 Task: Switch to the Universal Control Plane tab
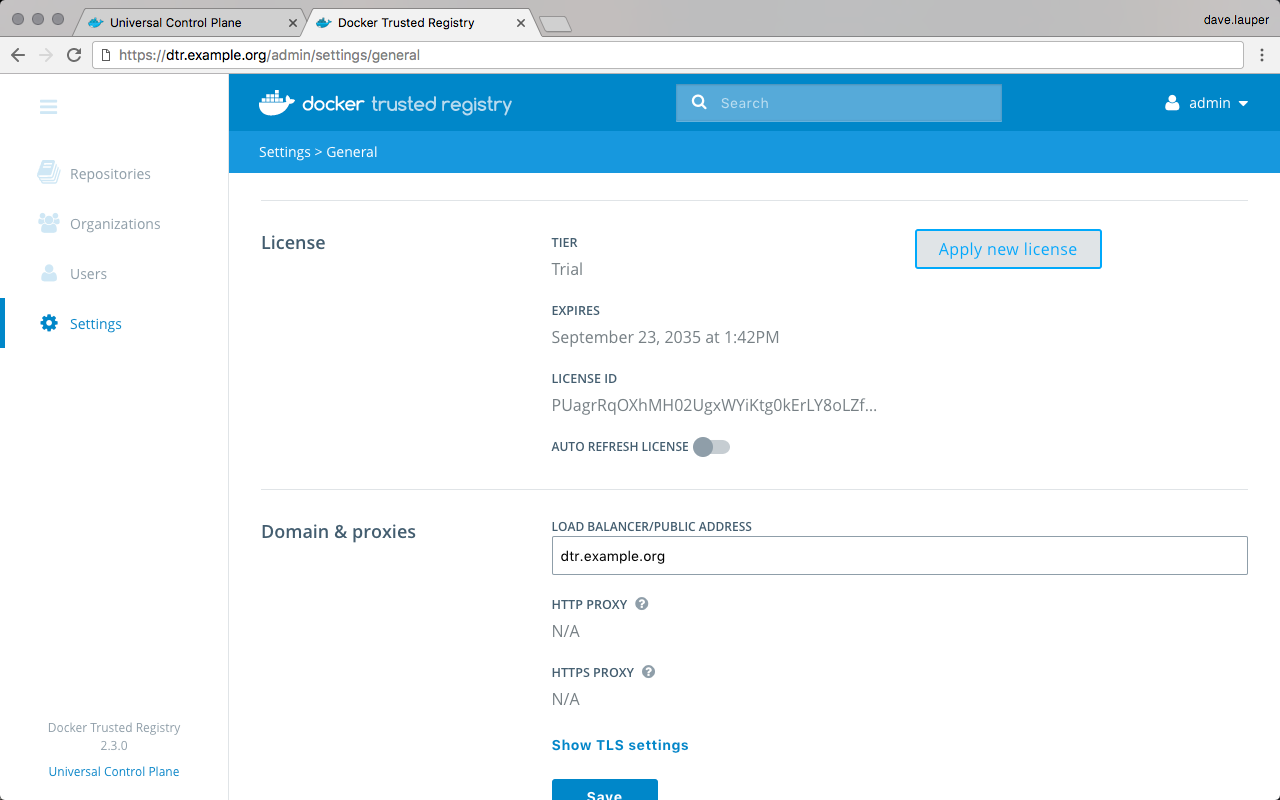[176, 22]
